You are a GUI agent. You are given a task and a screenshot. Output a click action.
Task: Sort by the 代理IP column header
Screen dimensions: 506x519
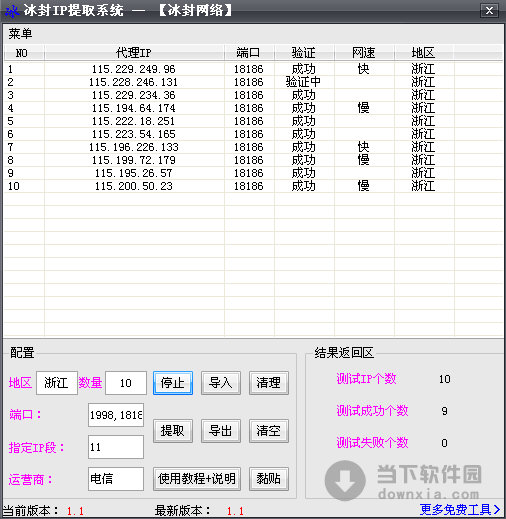point(134,53)
